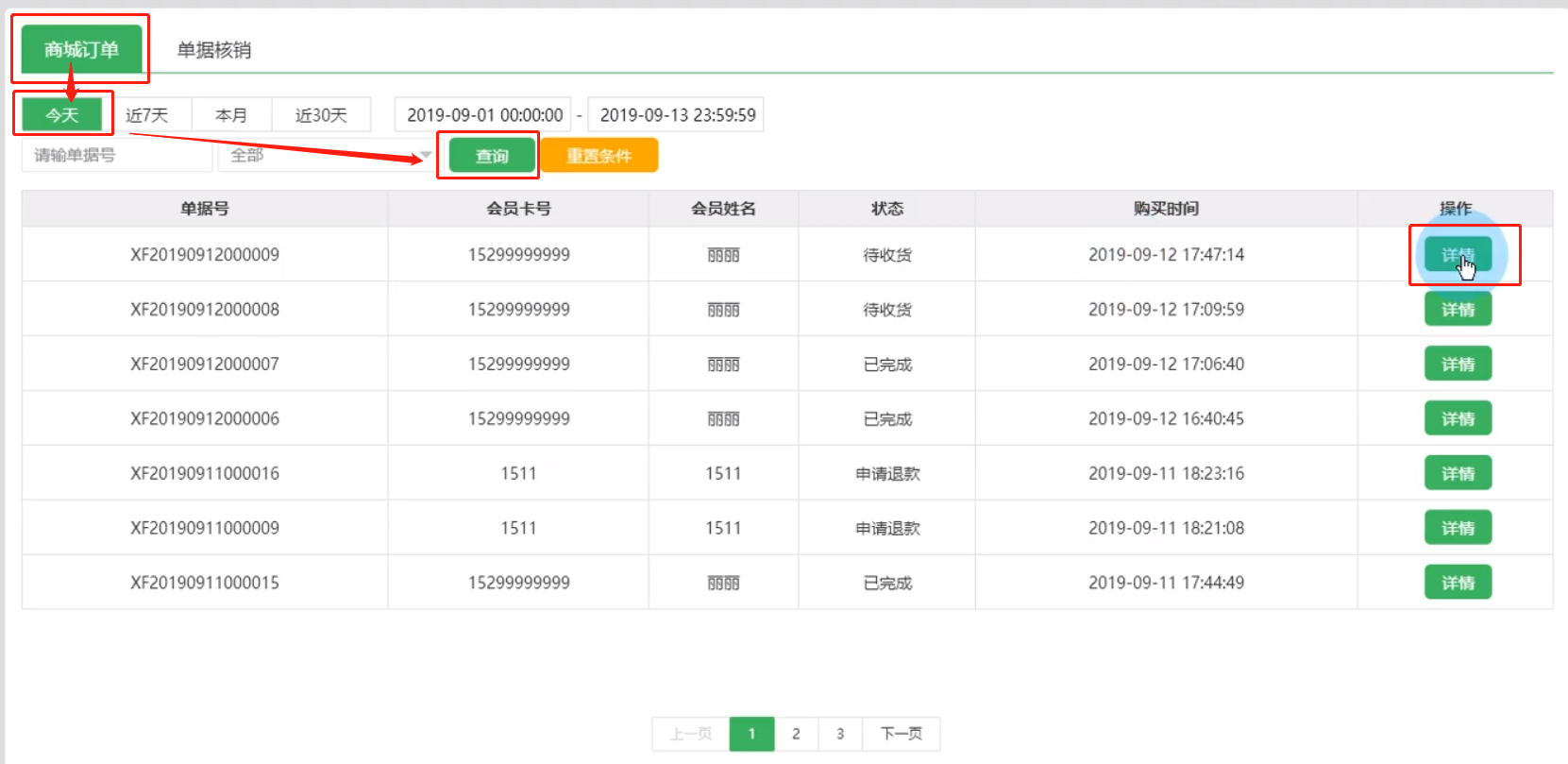Open the 单据核销 tab

(x=214, y=50)
